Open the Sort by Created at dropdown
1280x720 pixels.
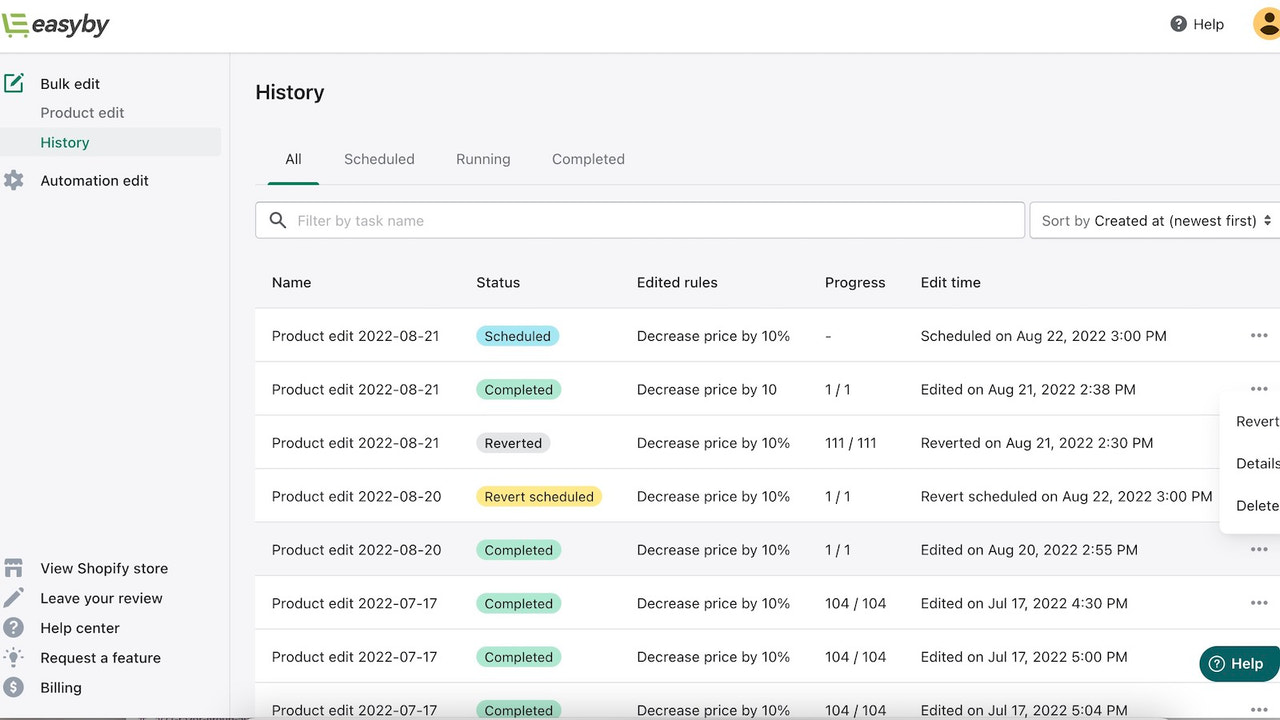(x=1152, y=220)
